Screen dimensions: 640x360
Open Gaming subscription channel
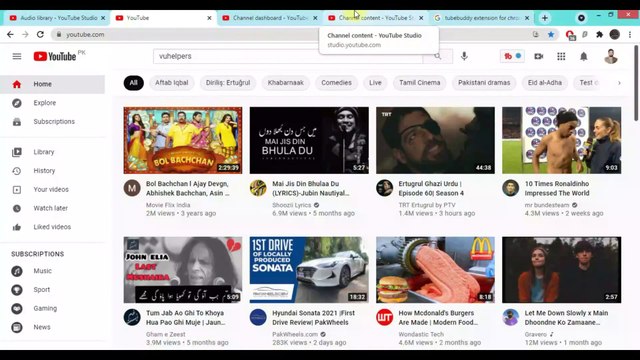click(x=52, y=309)
